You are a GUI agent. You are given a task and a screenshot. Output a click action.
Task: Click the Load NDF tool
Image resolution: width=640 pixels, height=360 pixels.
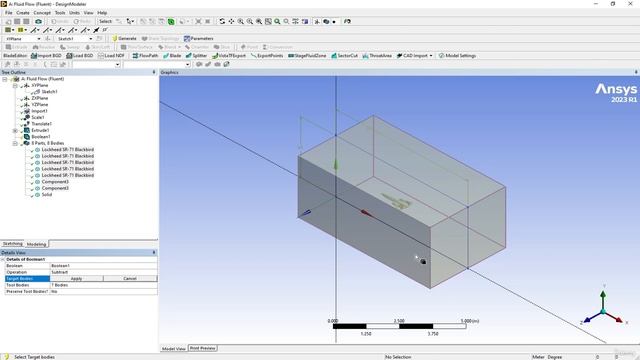tap(111, 56)
